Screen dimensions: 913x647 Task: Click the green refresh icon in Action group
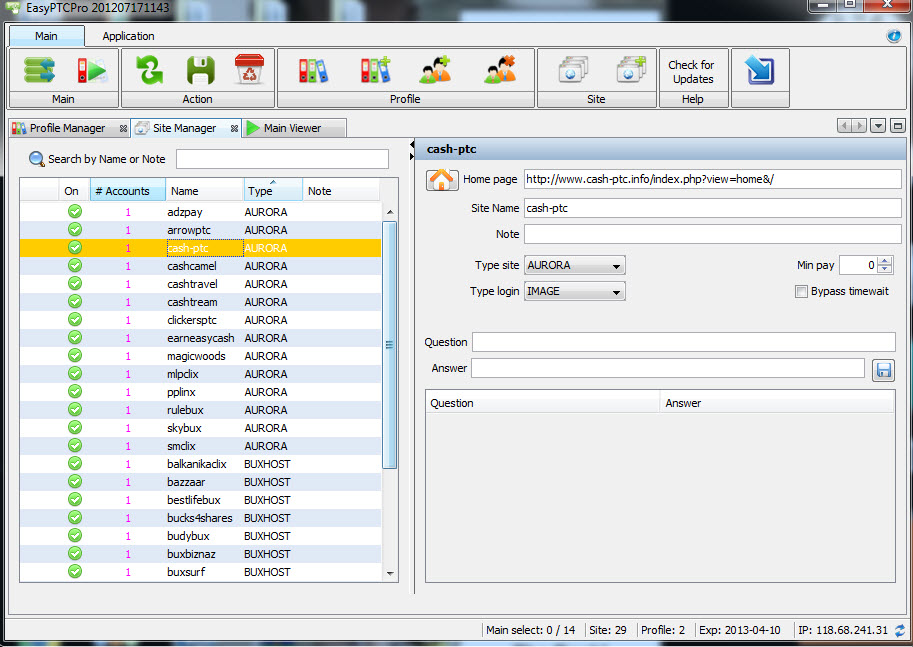[x=149, y=69]
